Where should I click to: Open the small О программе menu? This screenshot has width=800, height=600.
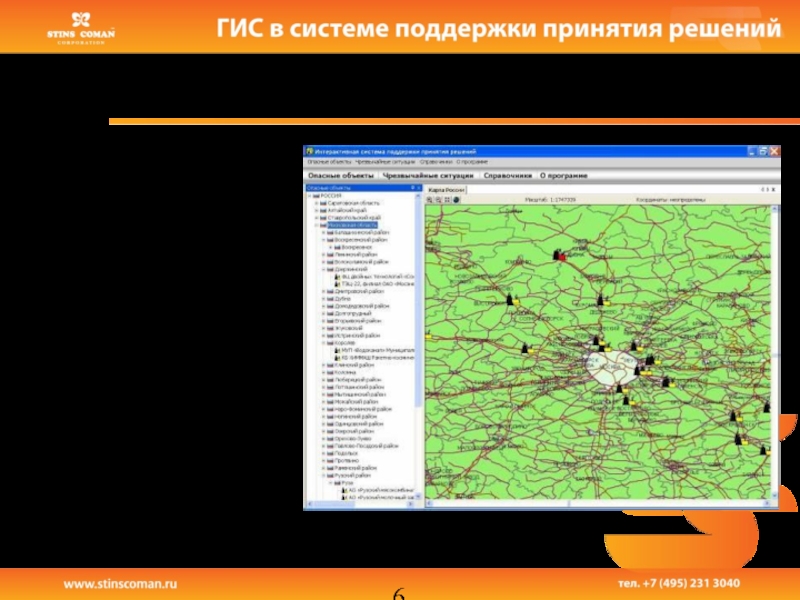coord(472,162)
